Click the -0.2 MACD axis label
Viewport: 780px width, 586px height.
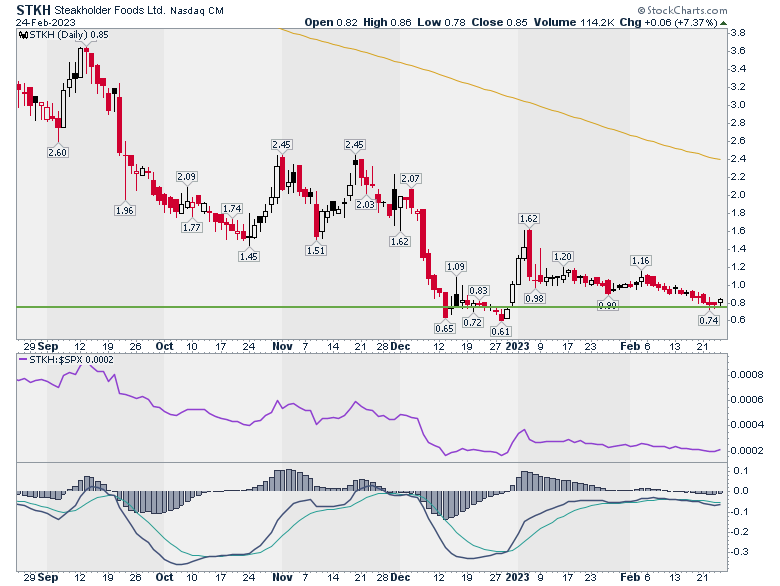click(741, 532)
